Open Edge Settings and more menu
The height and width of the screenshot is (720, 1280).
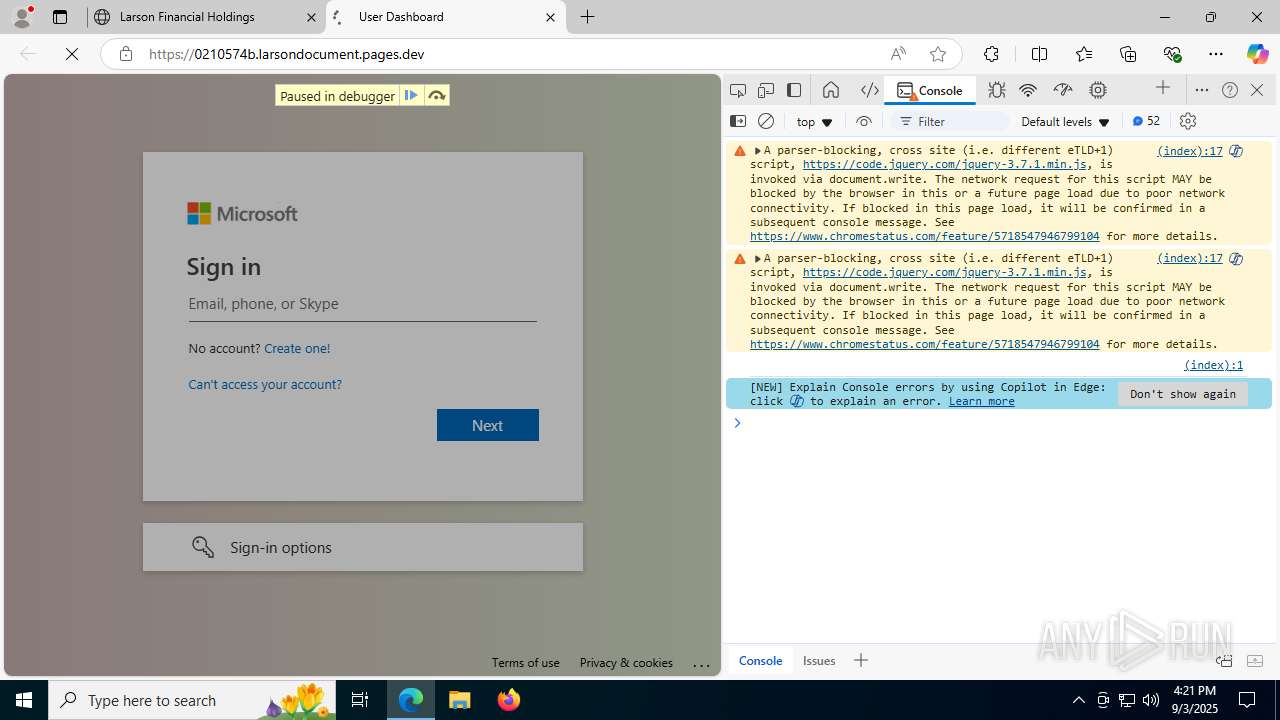1216,54
